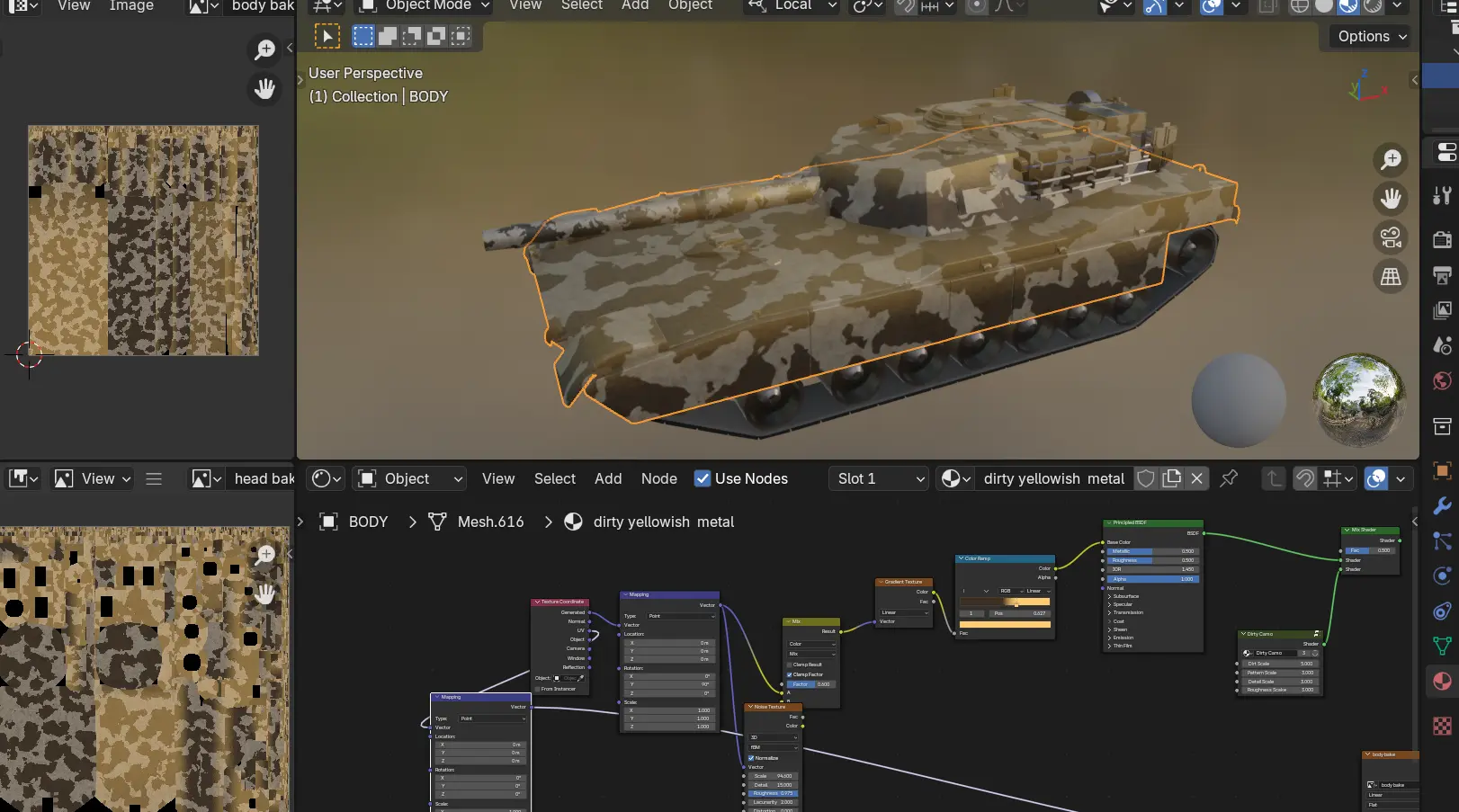This screenshot has height=812, width=1459.
Task: Click the zoom magnifier in the 3D viewport
Action: (1391, 159)
